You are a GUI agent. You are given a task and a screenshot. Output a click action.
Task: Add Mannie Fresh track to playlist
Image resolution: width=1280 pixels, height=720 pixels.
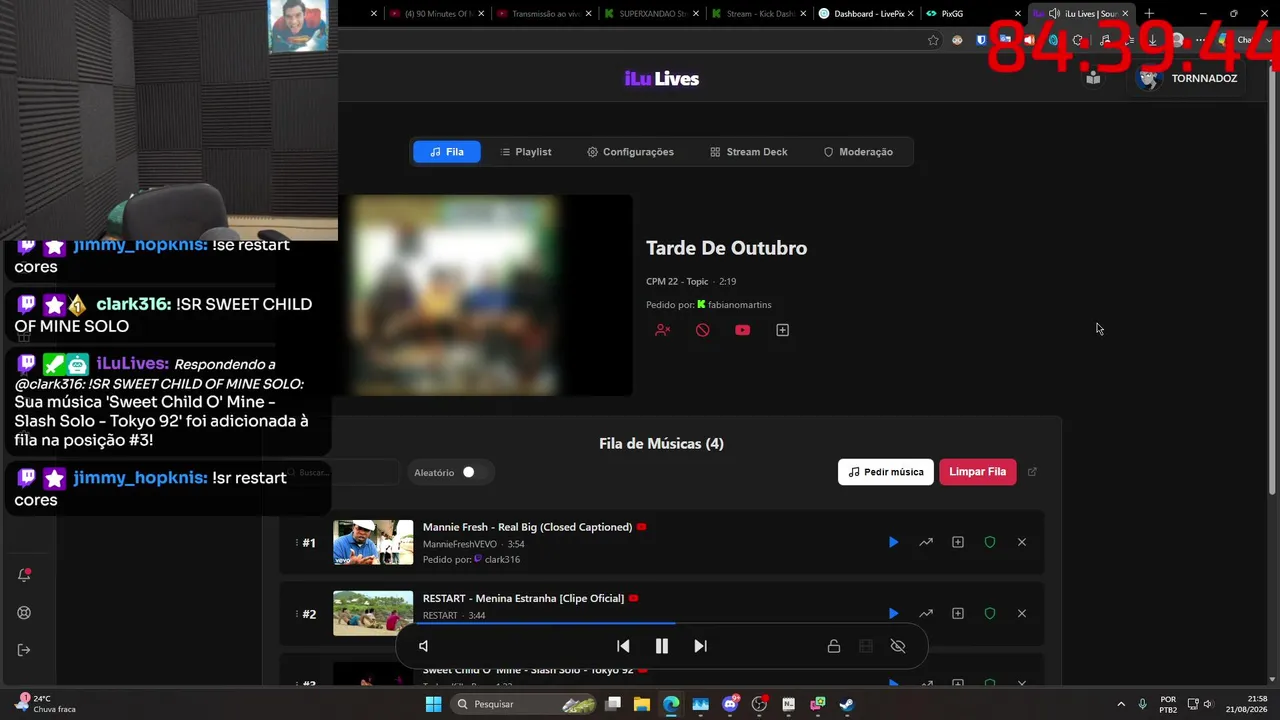pyautogui.click(x=958, y=542)
